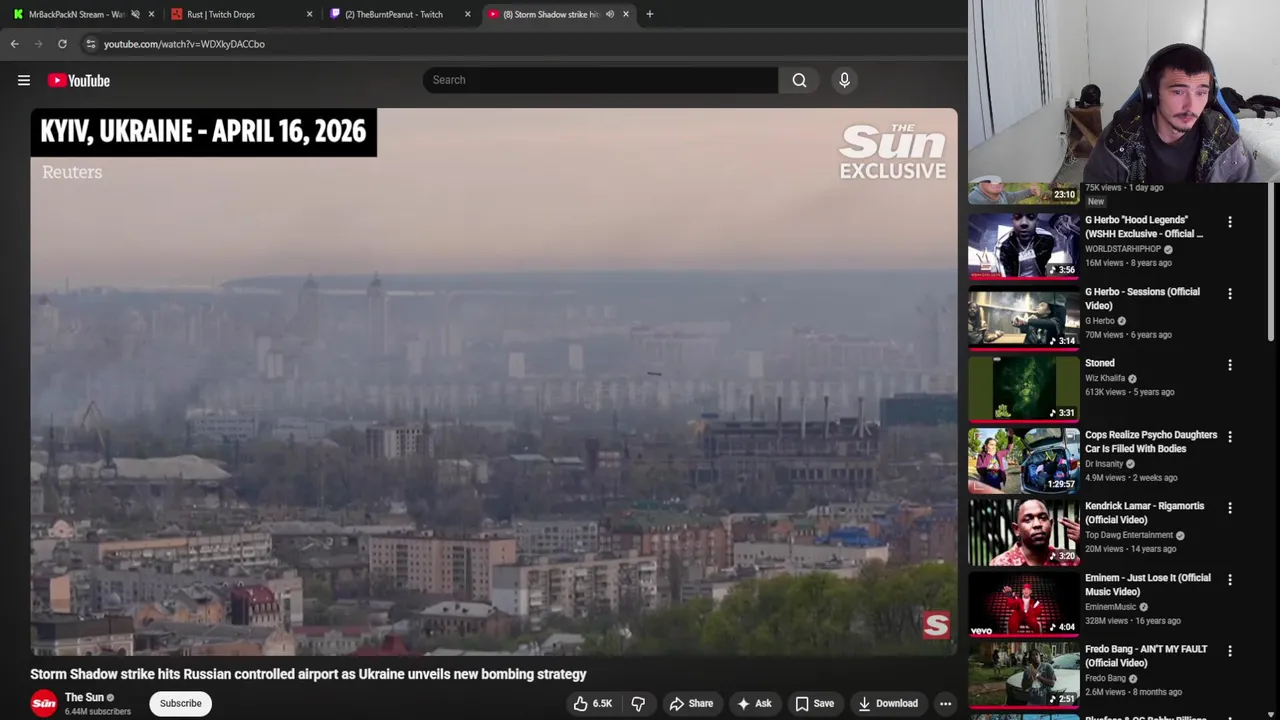
Task: Open options menu for Kendrick Lamar Rigamortis
Action: pos(1230,508)
